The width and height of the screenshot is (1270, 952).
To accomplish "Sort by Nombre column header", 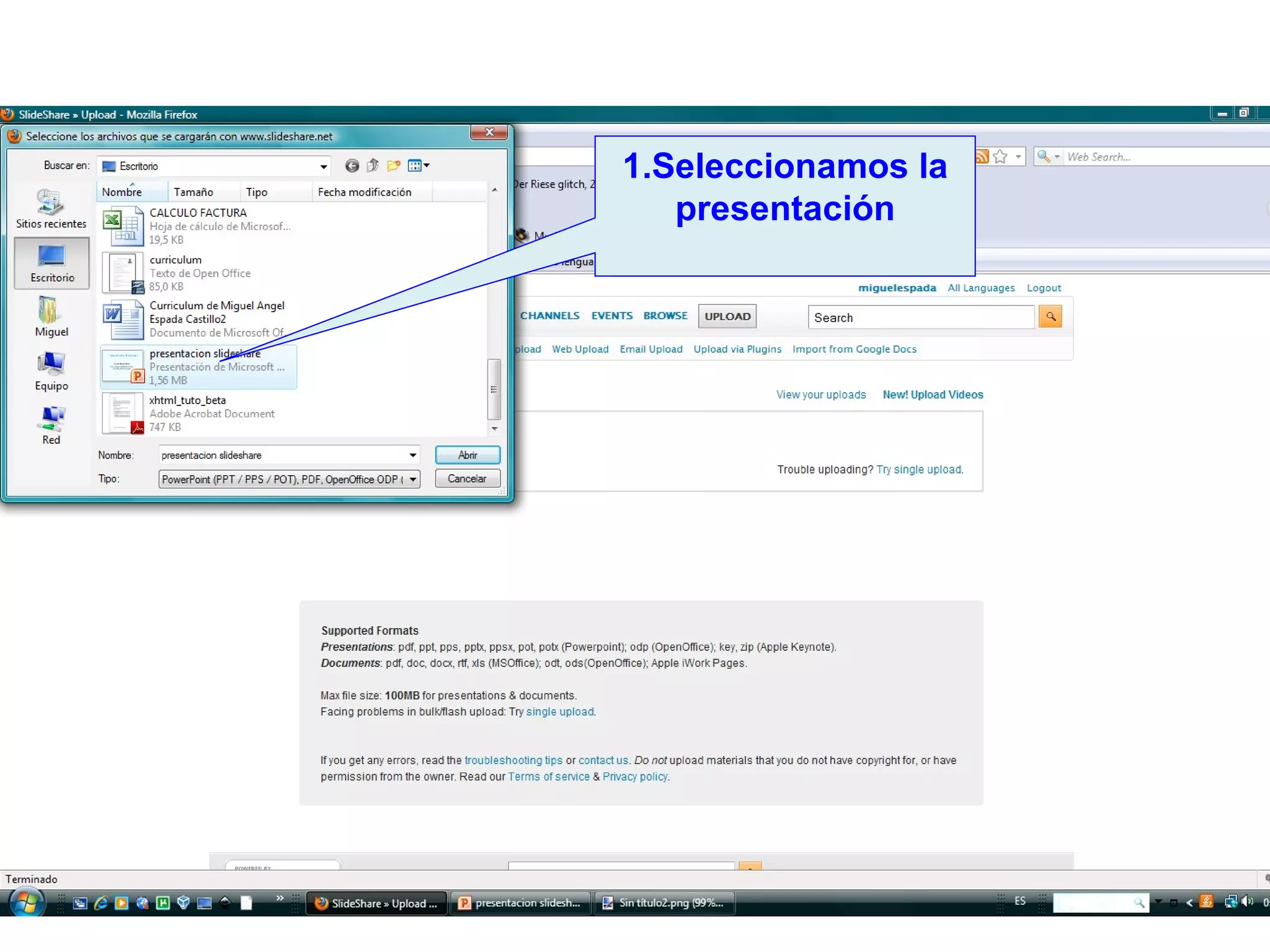I will point(131,192).
